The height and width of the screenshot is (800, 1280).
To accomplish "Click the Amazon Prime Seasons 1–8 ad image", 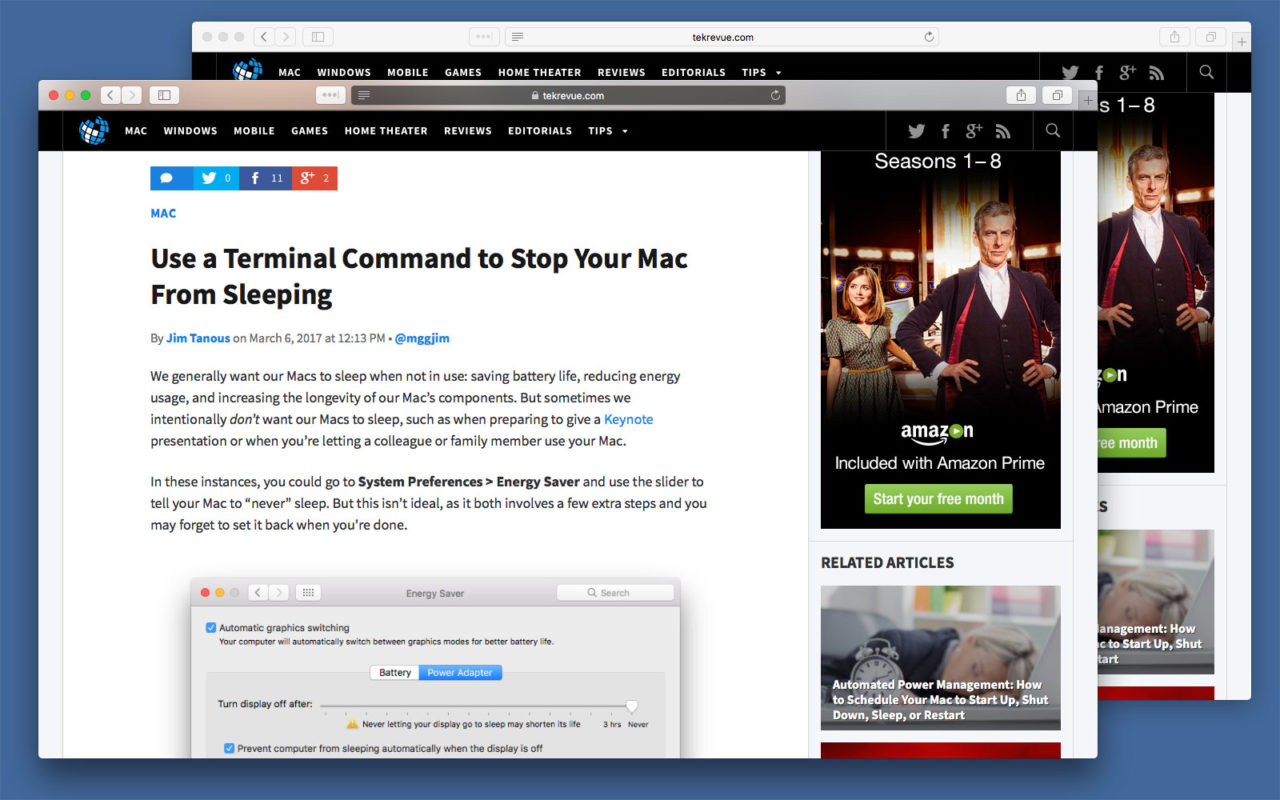I will (940, 340).
